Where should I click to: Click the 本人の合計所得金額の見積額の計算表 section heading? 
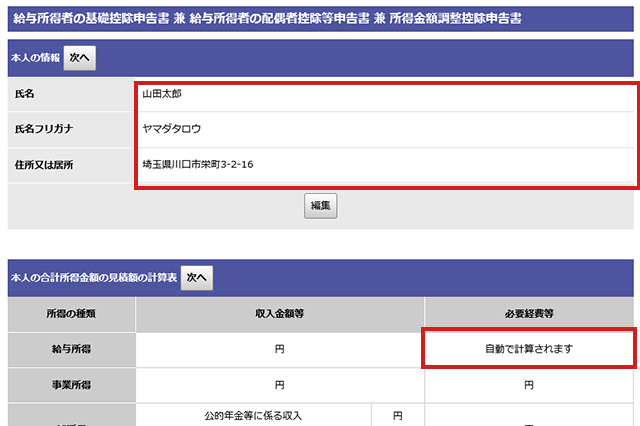(x=93, y=277)
